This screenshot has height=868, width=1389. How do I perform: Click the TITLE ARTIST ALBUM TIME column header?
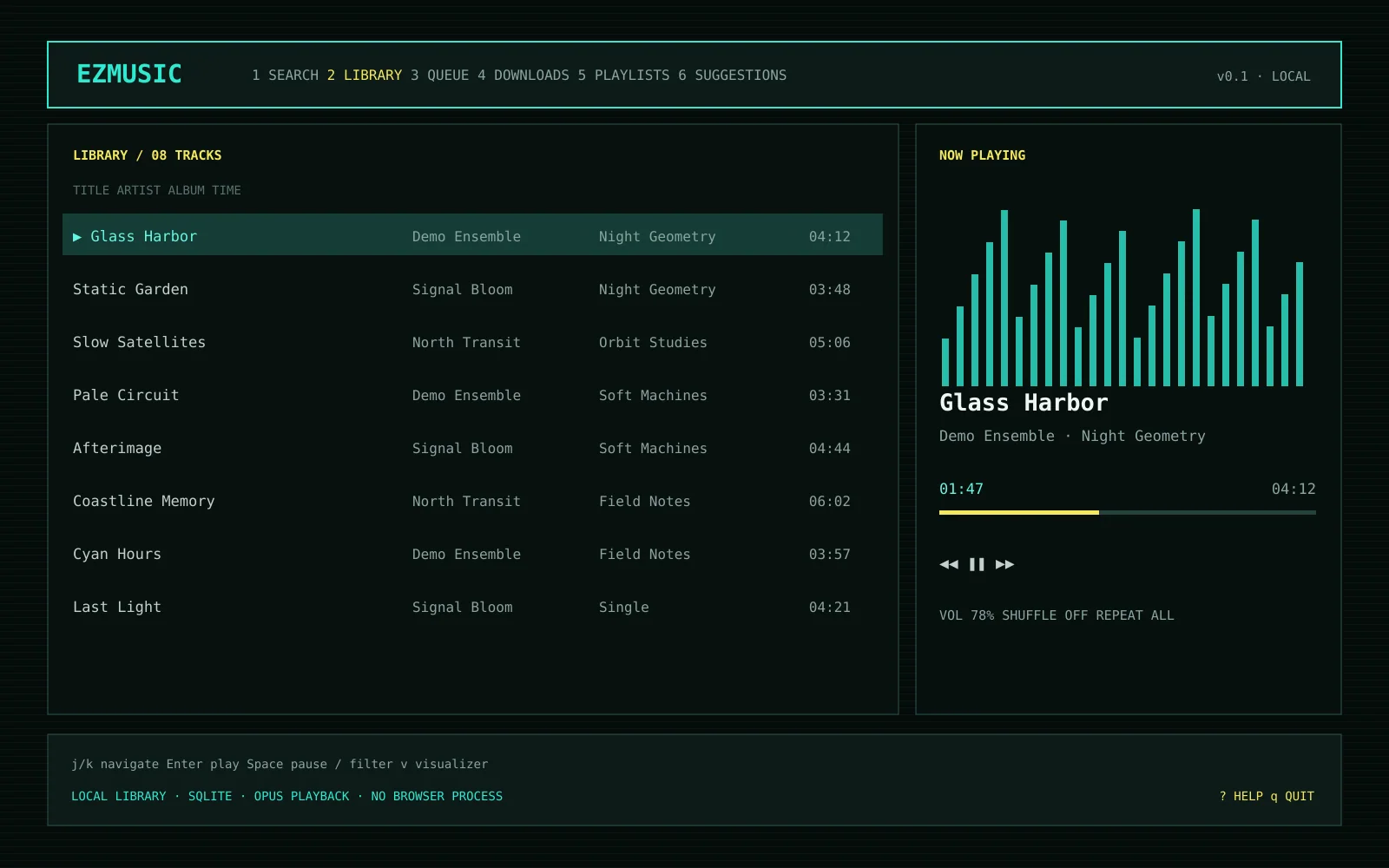coord(157,190)
